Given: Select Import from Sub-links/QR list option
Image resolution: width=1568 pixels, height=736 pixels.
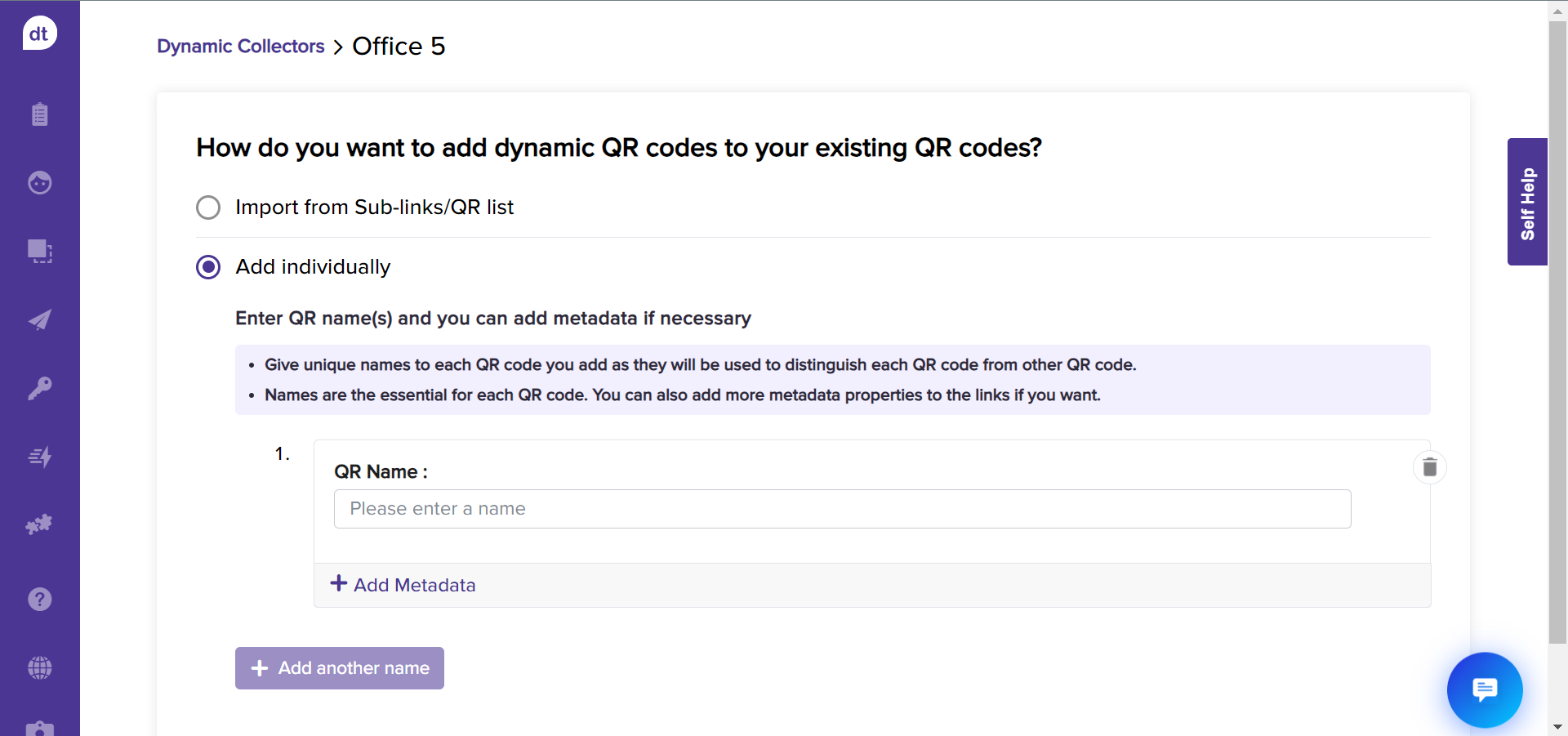Looking at the screenshot, I should [x=208, y=207].
